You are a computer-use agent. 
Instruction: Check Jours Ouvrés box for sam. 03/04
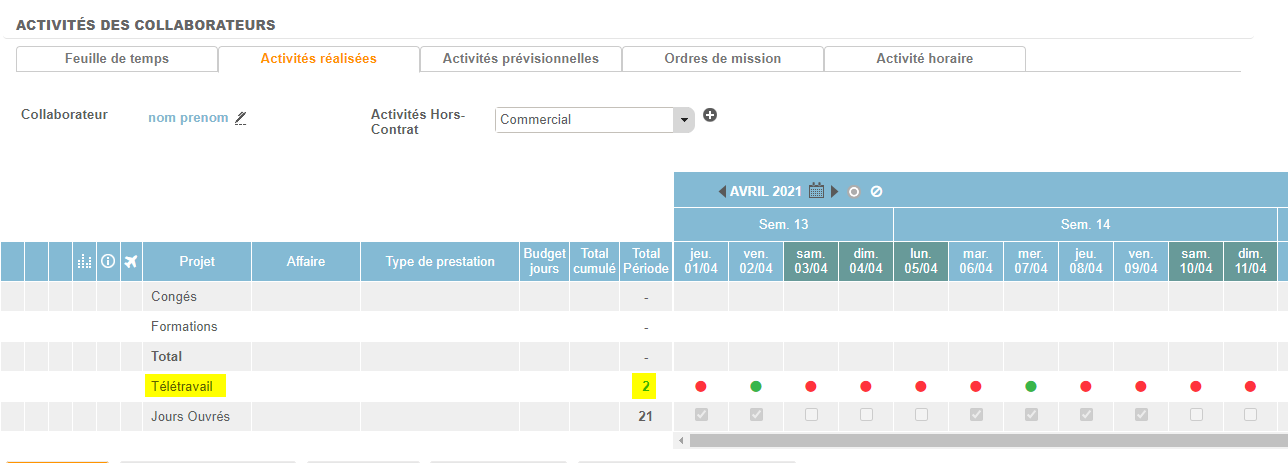point(811,415)
